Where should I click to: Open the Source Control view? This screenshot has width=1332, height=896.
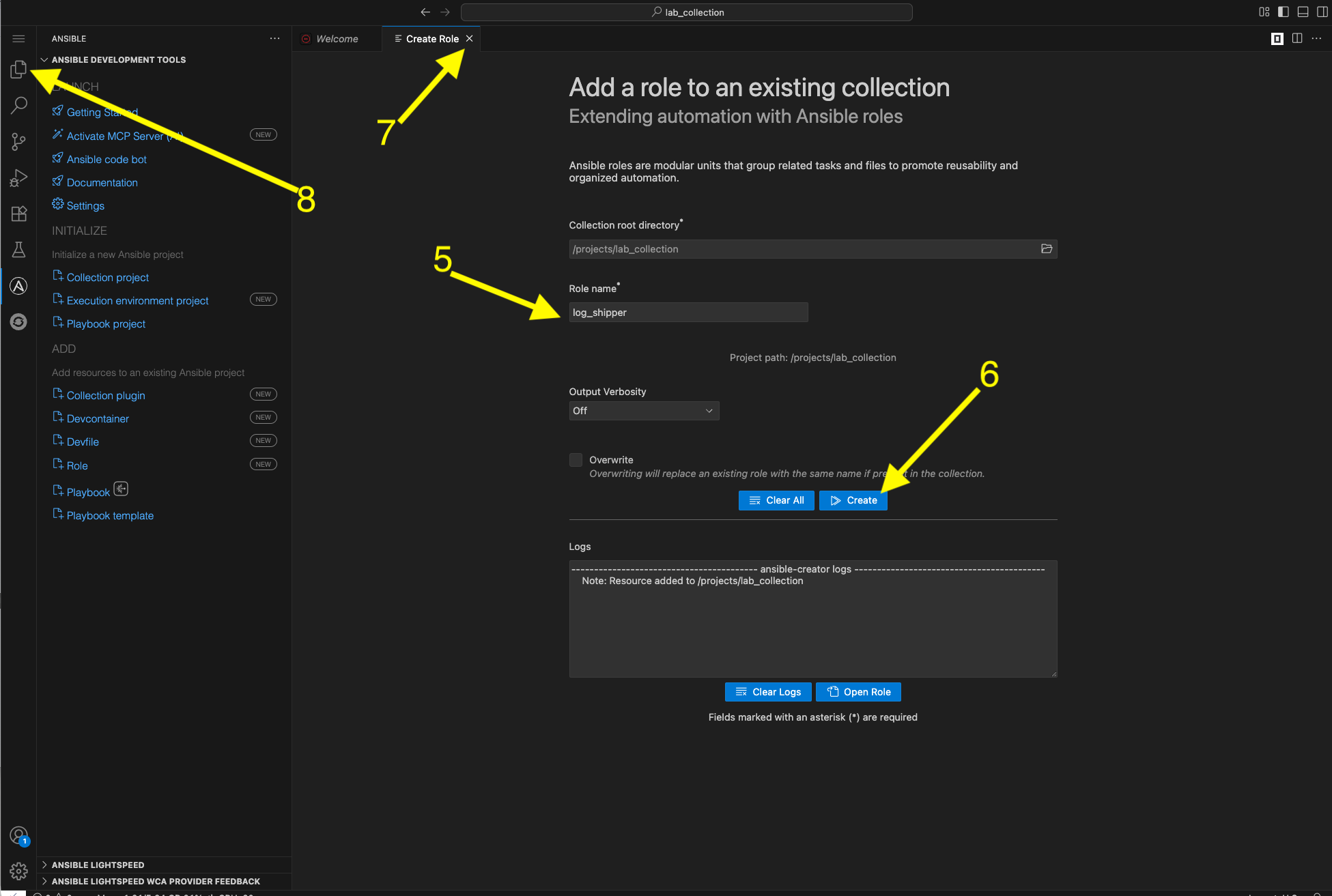(x=18, y=141)
